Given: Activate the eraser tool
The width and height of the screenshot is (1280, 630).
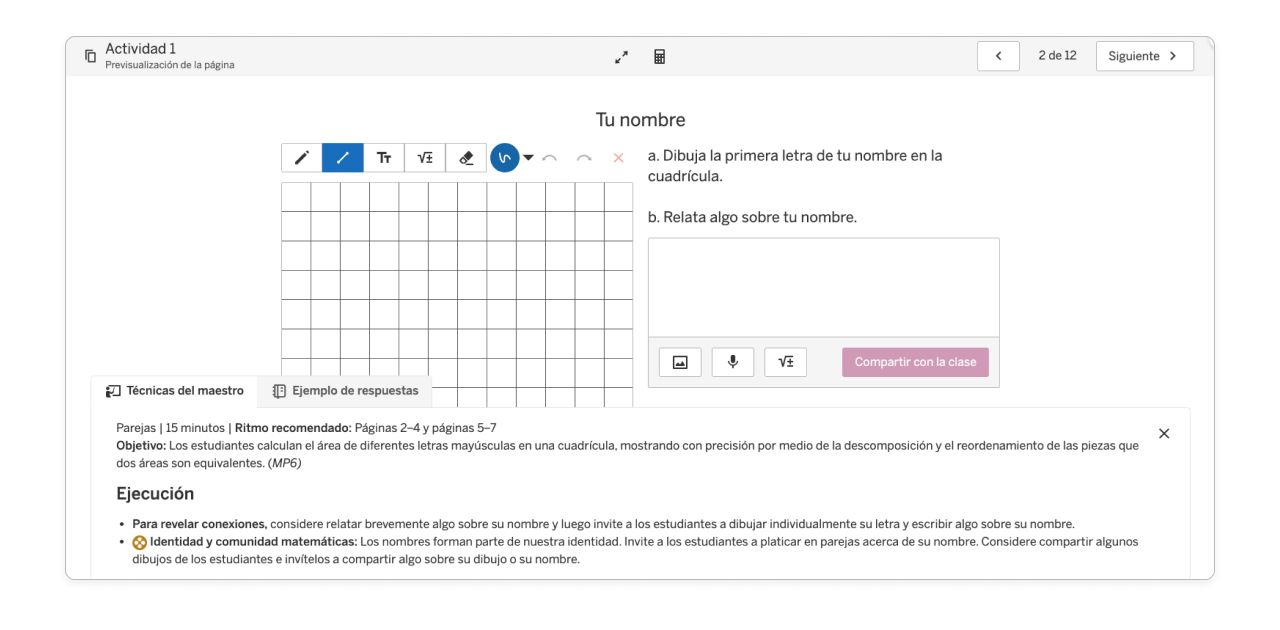Looking at the screenshot, I should pos(466,158).
